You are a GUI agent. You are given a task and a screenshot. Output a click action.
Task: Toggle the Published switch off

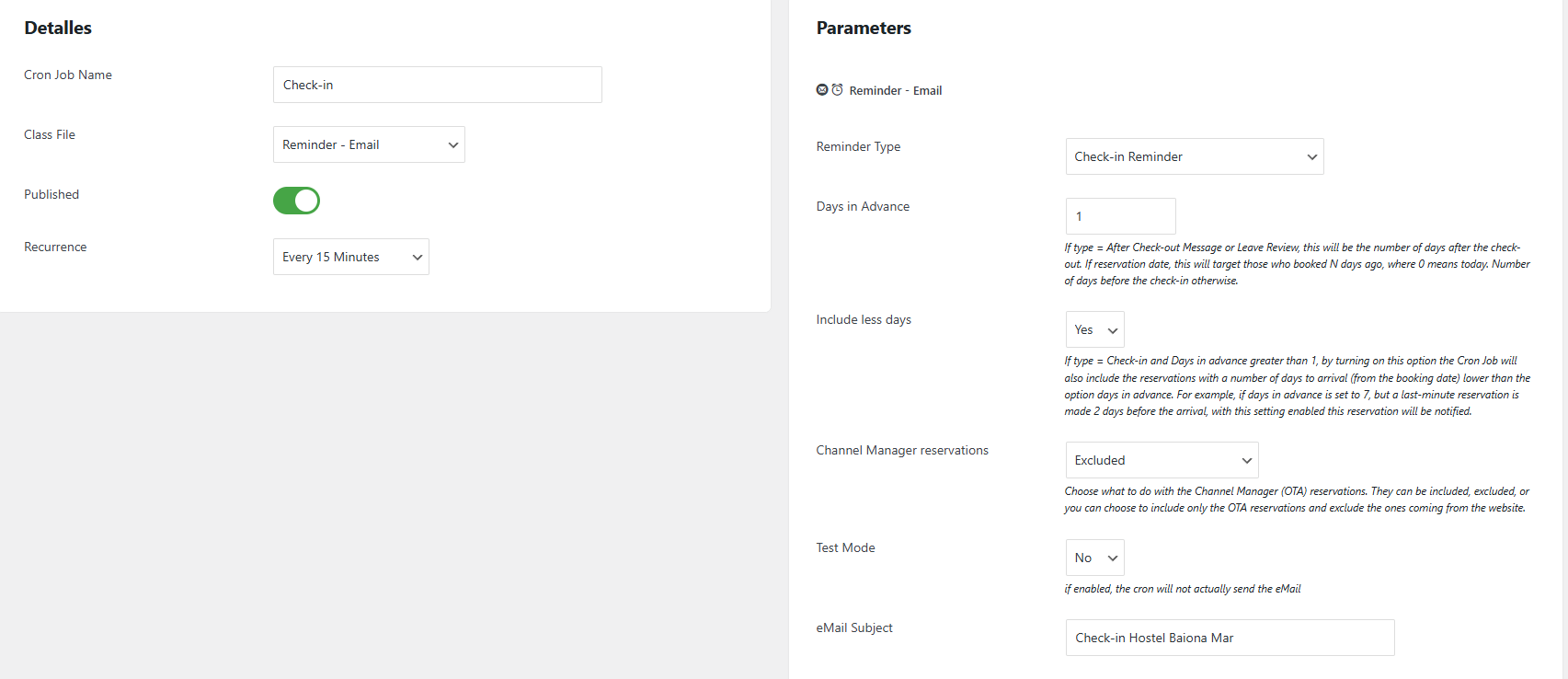click(296, 201)
